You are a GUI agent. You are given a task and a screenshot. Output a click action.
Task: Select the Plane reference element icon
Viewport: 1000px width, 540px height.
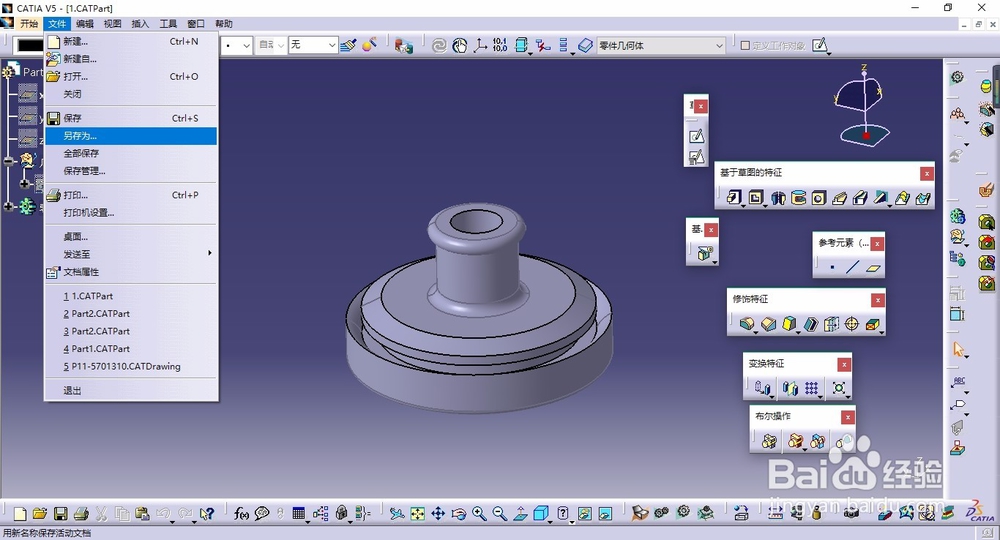[873, 268]
